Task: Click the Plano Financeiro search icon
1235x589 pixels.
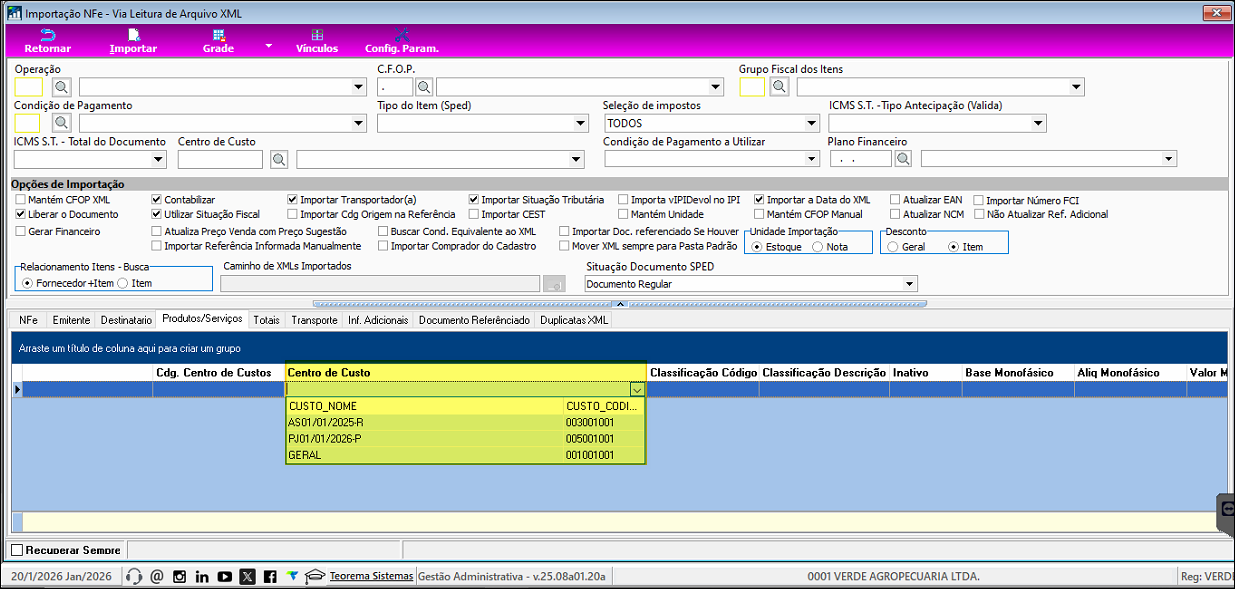Action: (x=903, y=158)
